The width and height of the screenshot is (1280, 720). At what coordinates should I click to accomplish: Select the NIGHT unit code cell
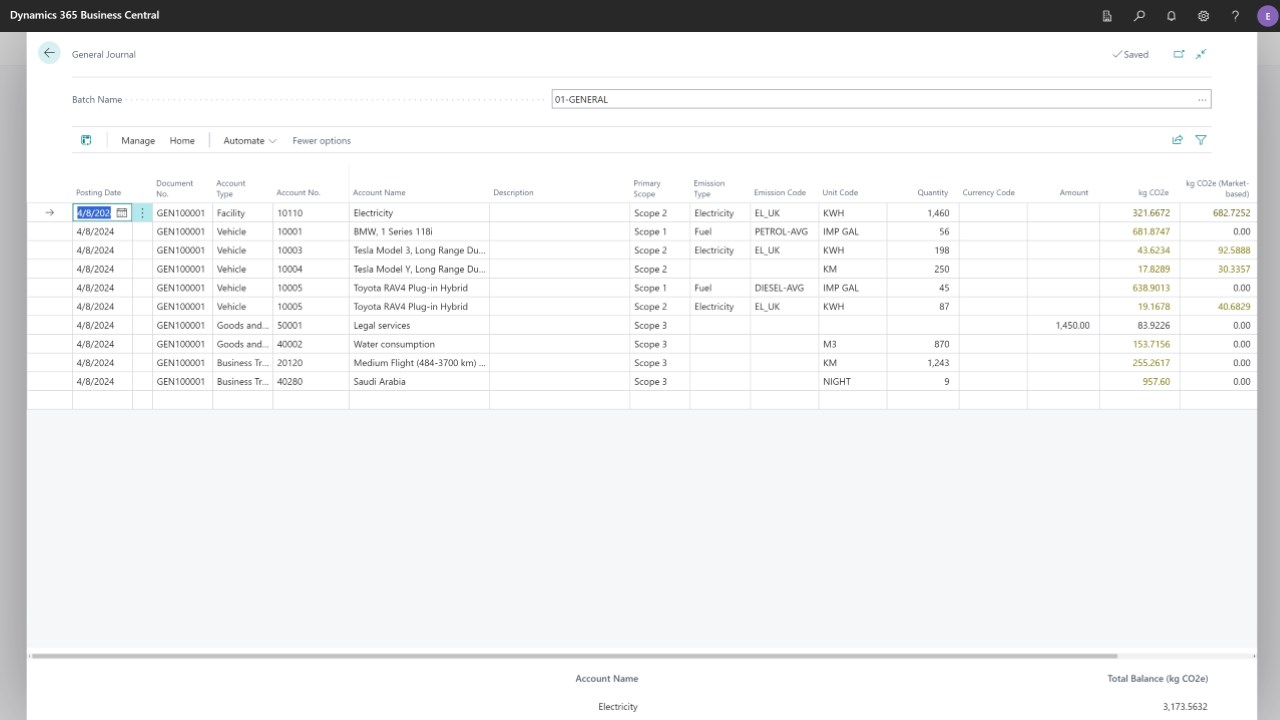coord(852,382)
